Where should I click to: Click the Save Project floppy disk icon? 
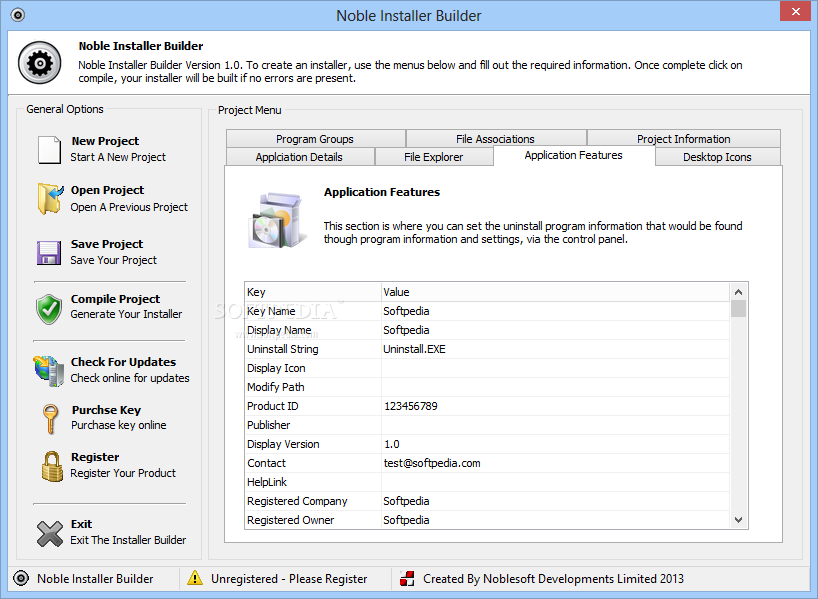[49, 253]
